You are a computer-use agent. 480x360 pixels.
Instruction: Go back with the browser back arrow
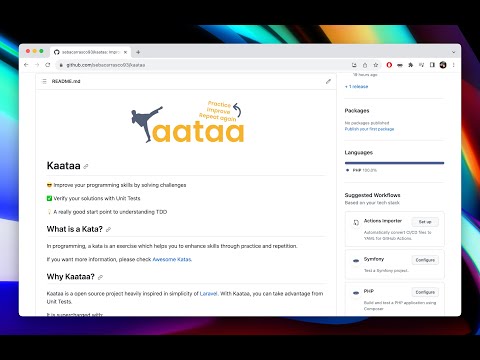click(26, 65)
